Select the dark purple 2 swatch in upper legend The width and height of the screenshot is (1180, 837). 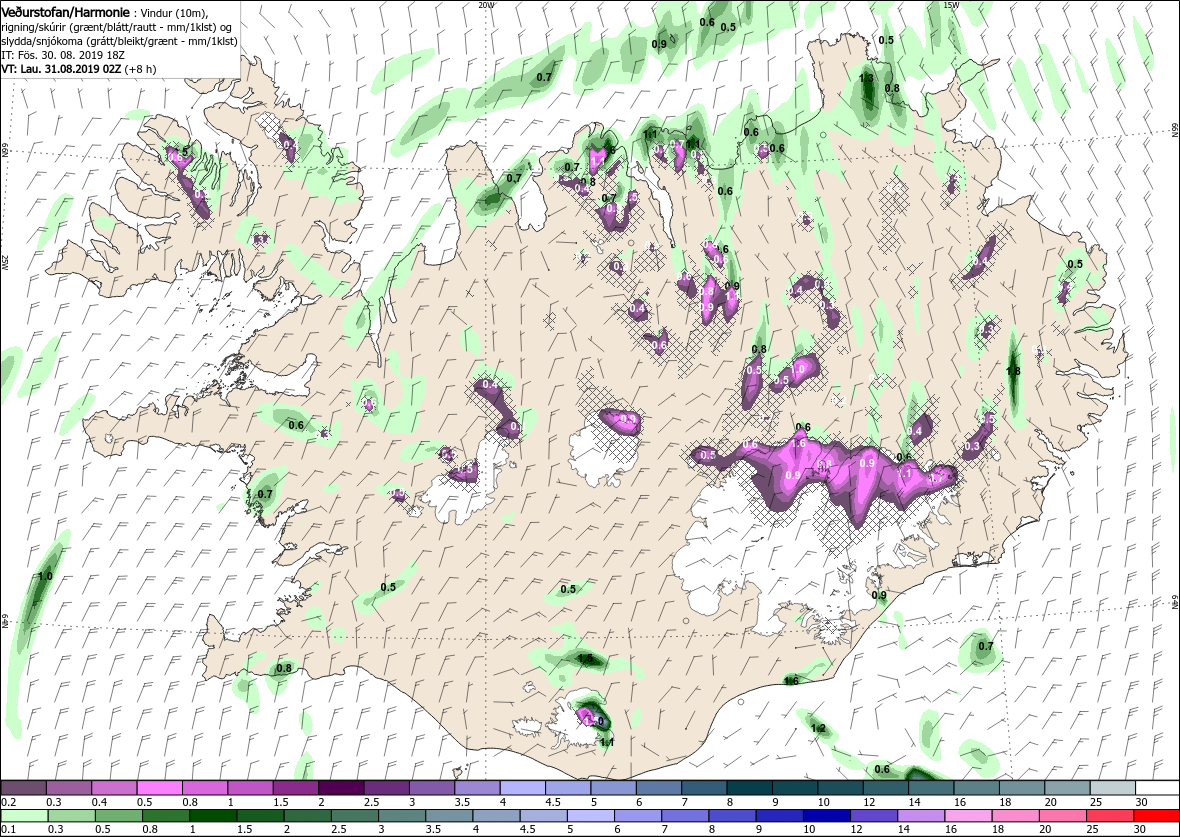(x=341, y=787)
